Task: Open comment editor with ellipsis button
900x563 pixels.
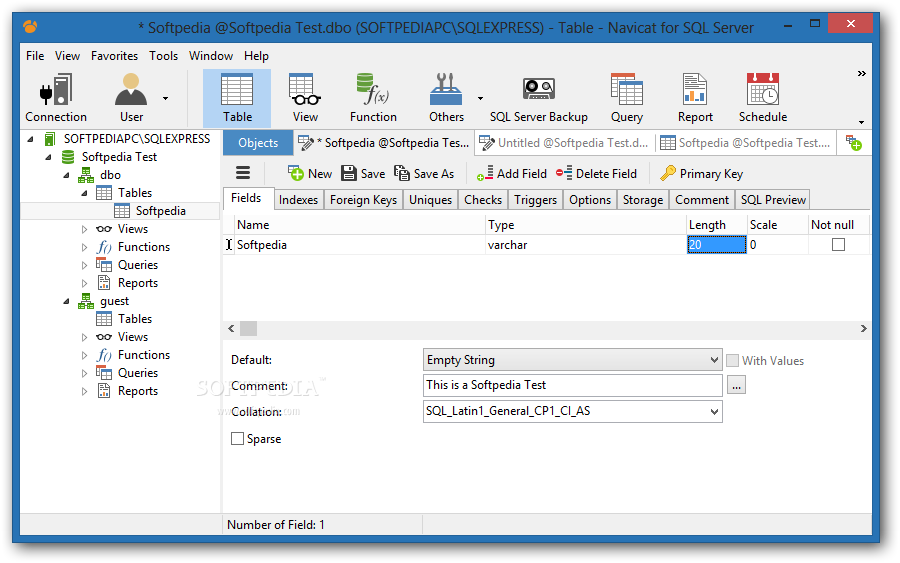Action: [736, 385]
